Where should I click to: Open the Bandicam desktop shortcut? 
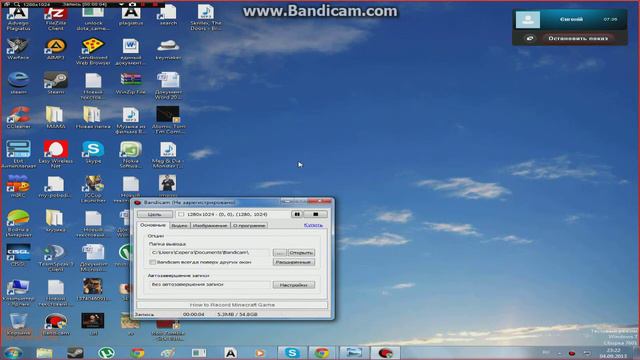click(x=56, y=324)
